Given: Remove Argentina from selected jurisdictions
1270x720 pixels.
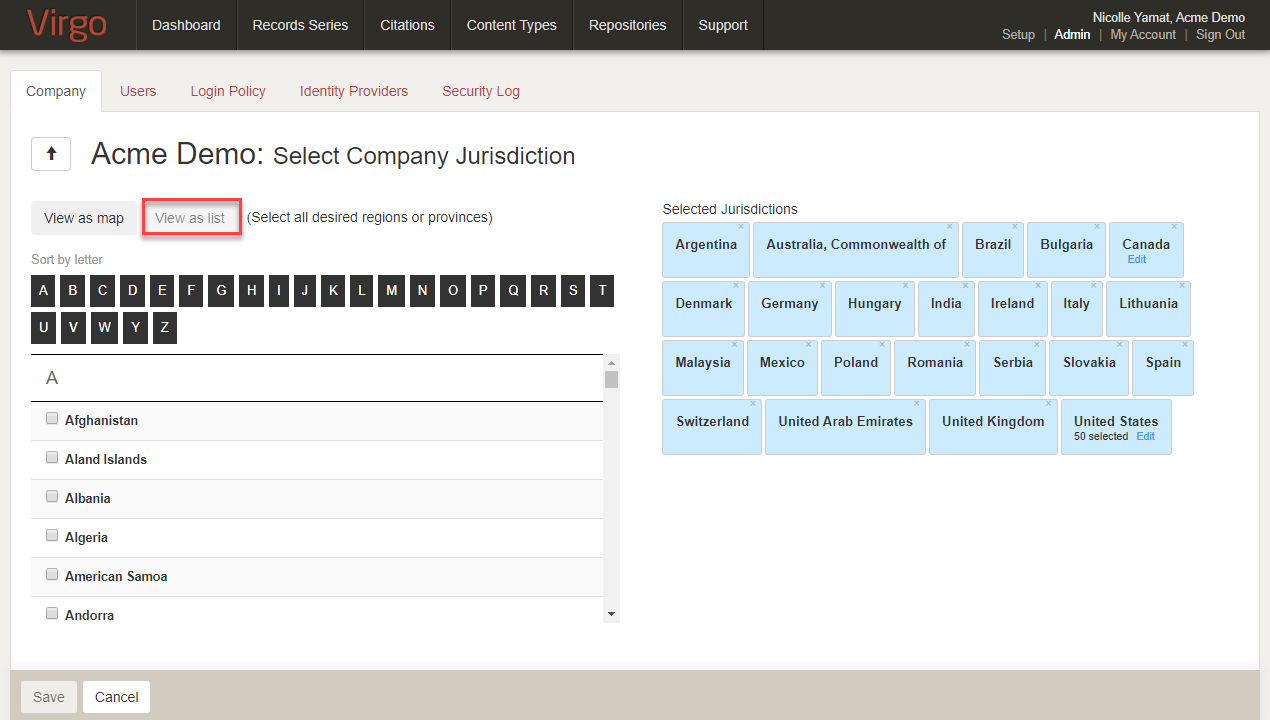Looking at the screenshot, I should [x=741, y=227].
